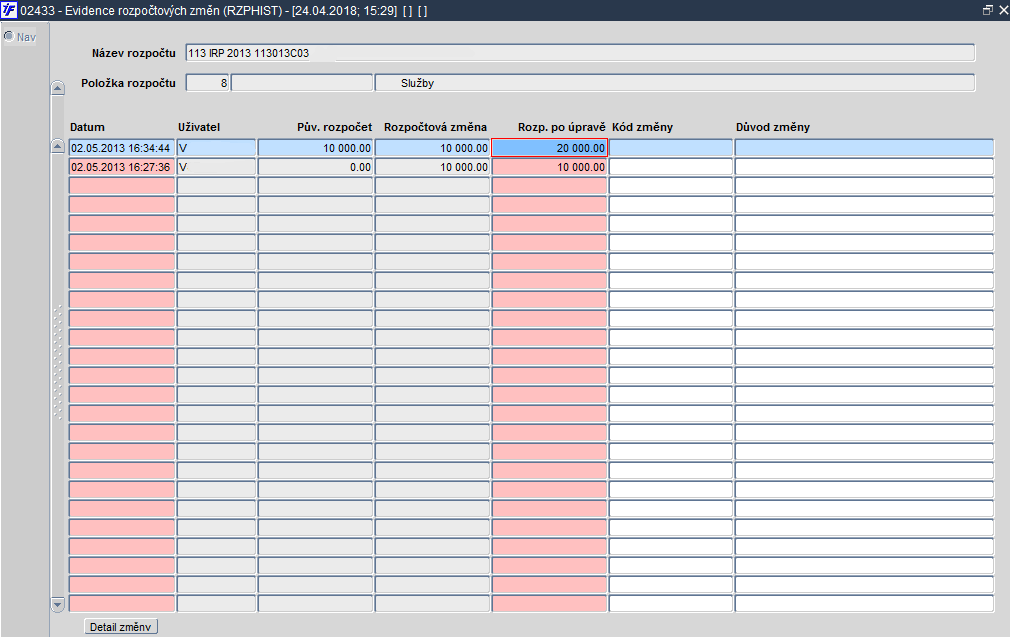
Task: Click the Kód změny column header
Action: pyautogui.click(x=642, y=127)
